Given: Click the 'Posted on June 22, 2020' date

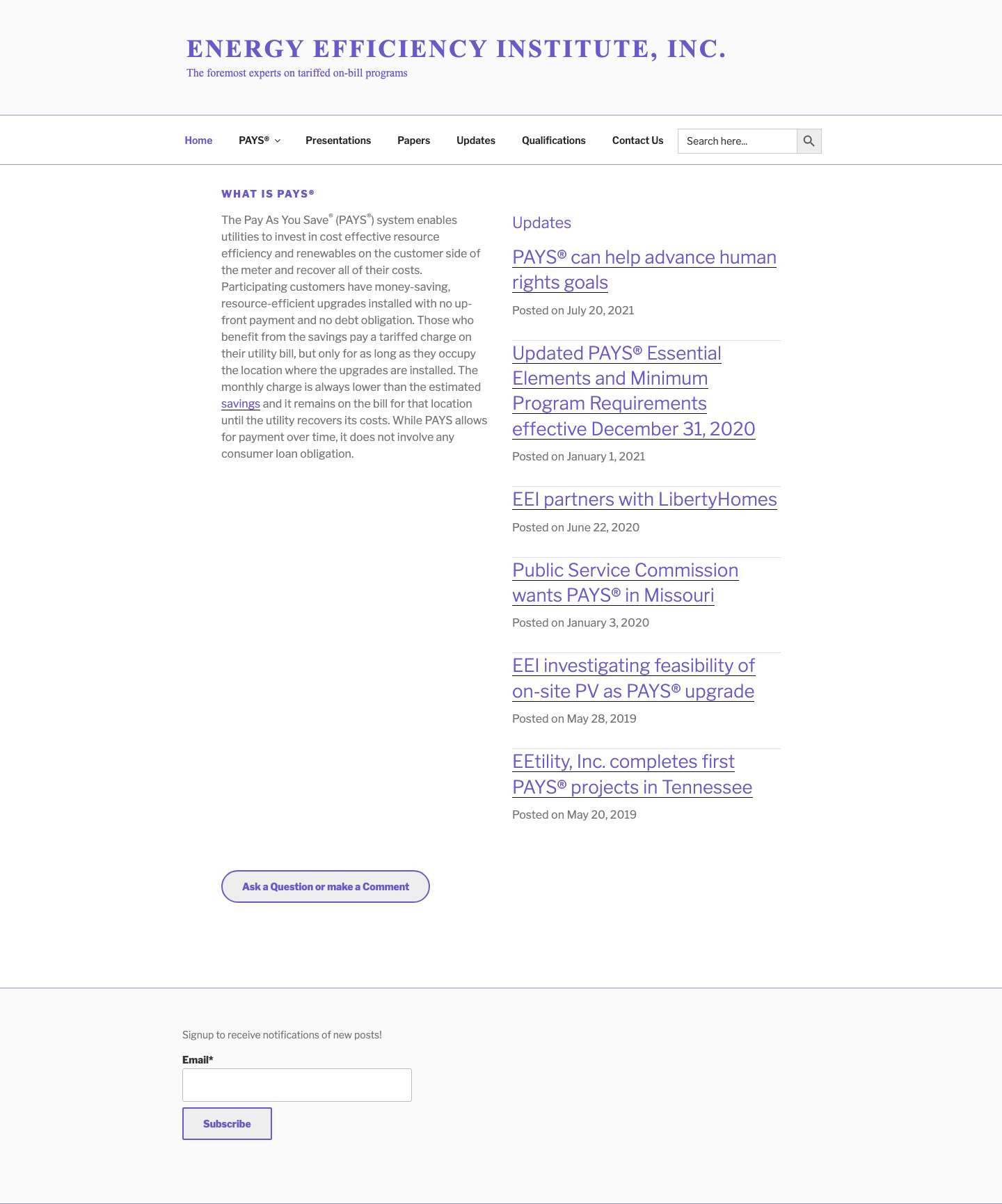Looking at the screenshot, I should (575, 527).
